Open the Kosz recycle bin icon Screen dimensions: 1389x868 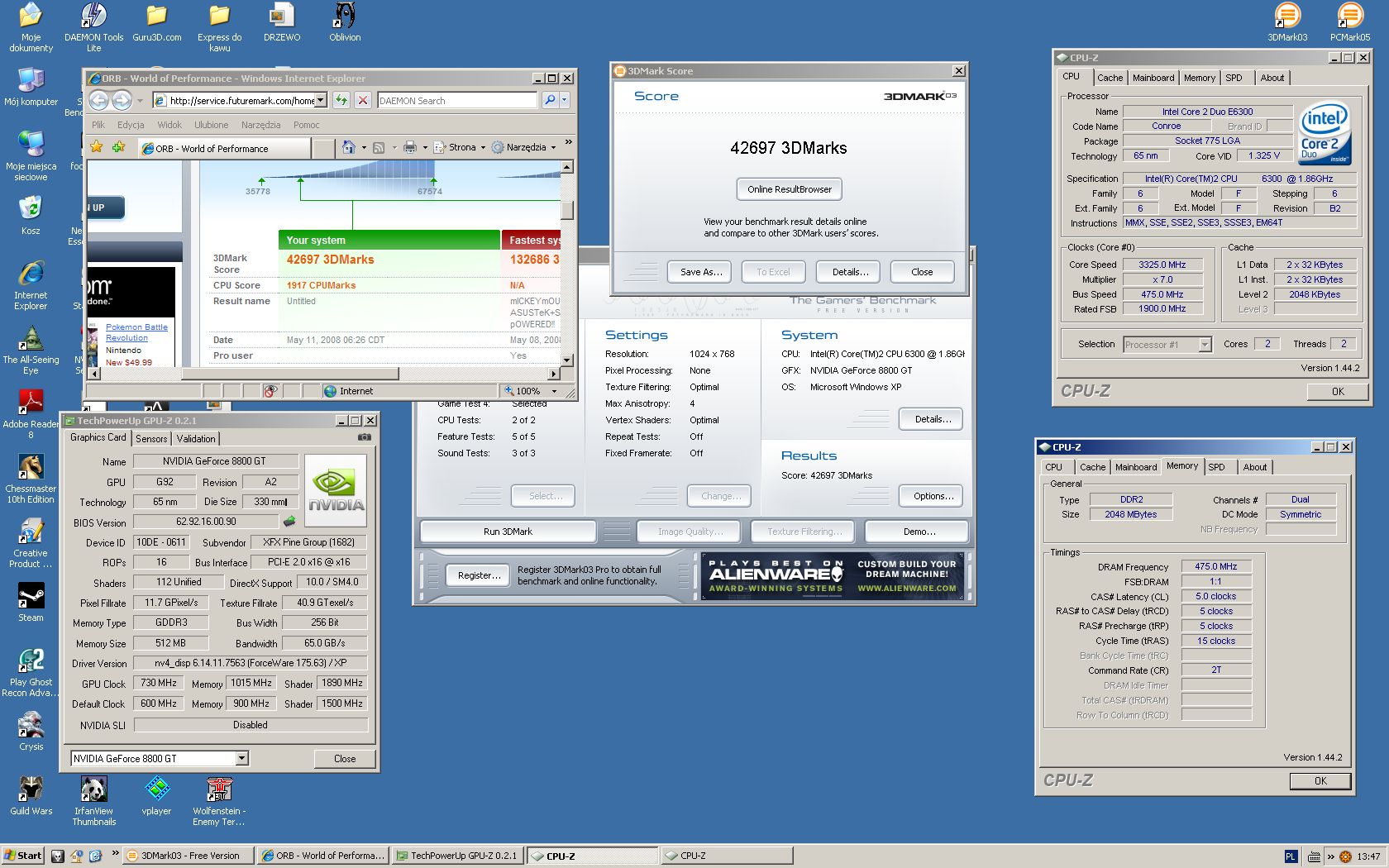pyautogui.click(x=31, y=216)
